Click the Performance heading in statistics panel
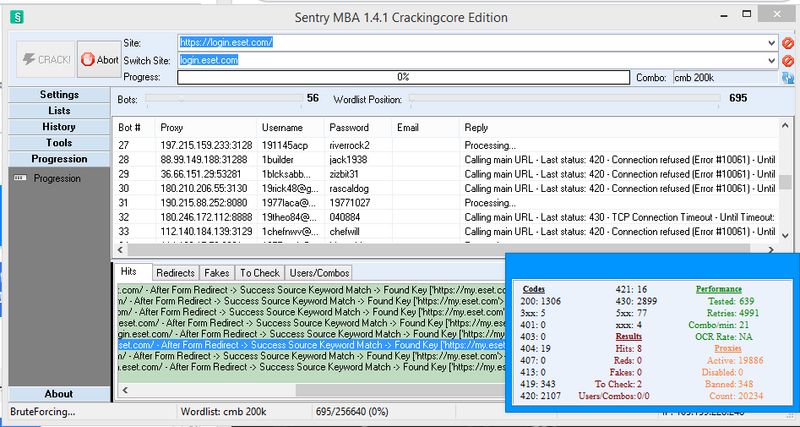Screen dimensions: 800x427 (x=719, y=289)
